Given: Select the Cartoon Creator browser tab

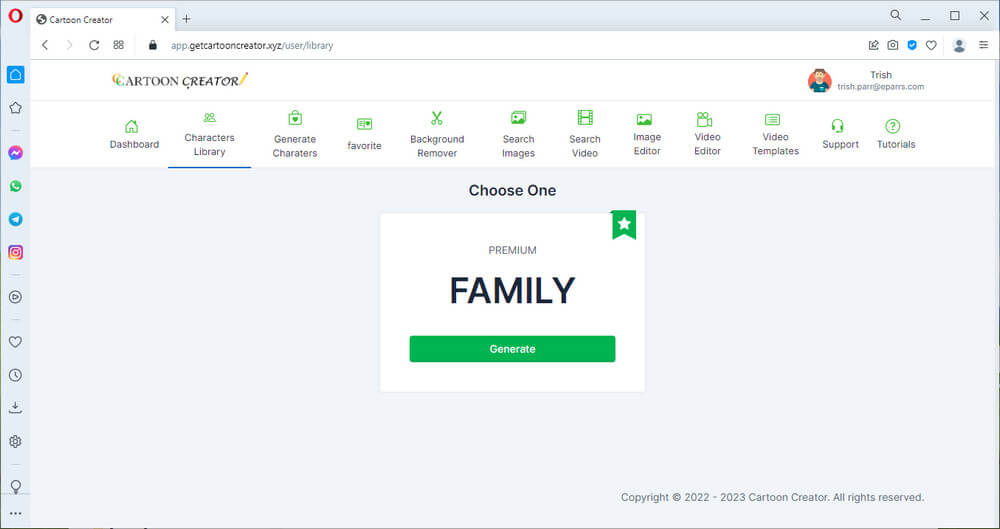Looking at the screenshot, I should pyautogui.click(x=102, y=20).
